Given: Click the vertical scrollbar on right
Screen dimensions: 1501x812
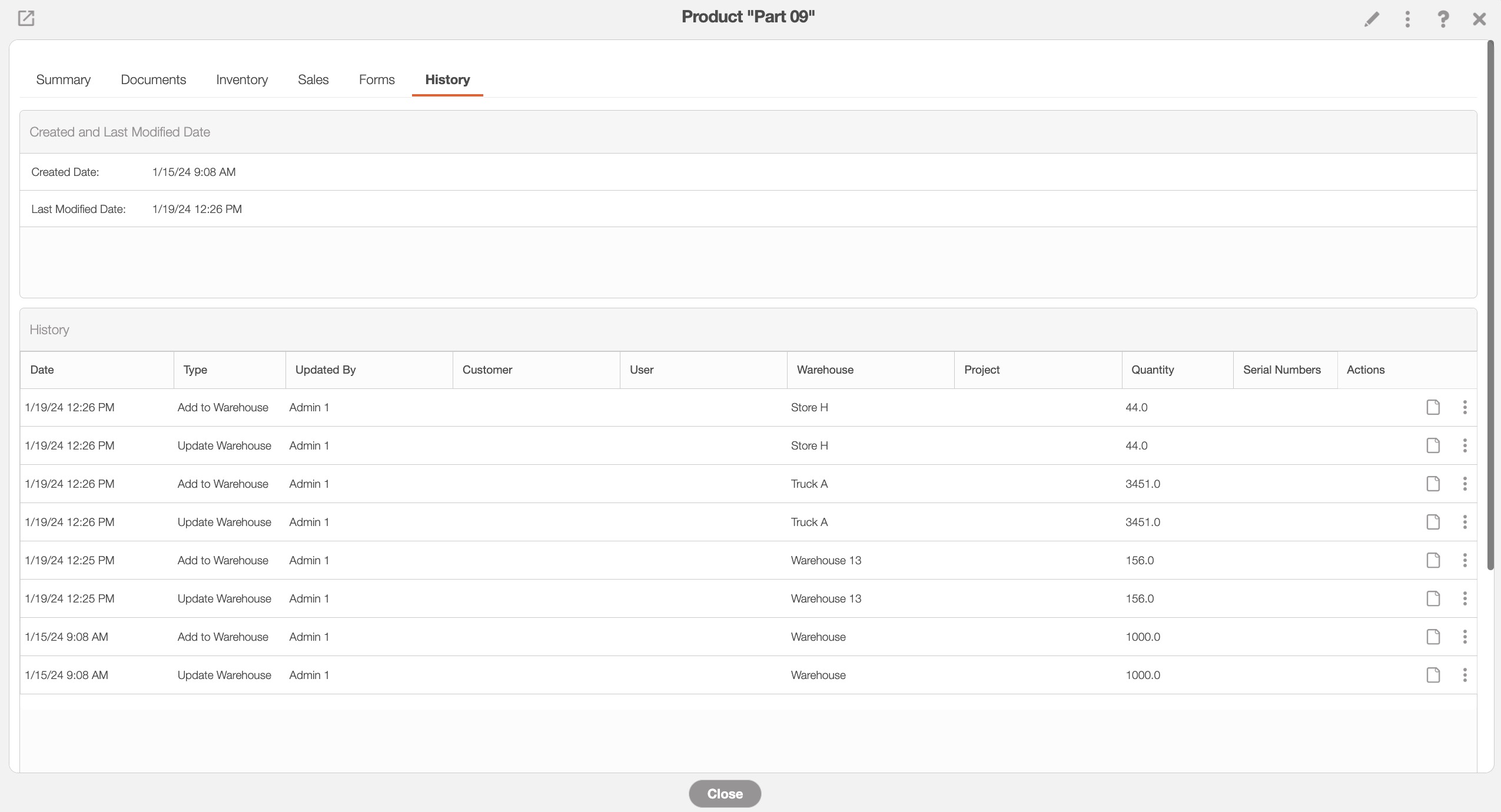Looking at the screenshot, I should click(x=1490, y=305).
